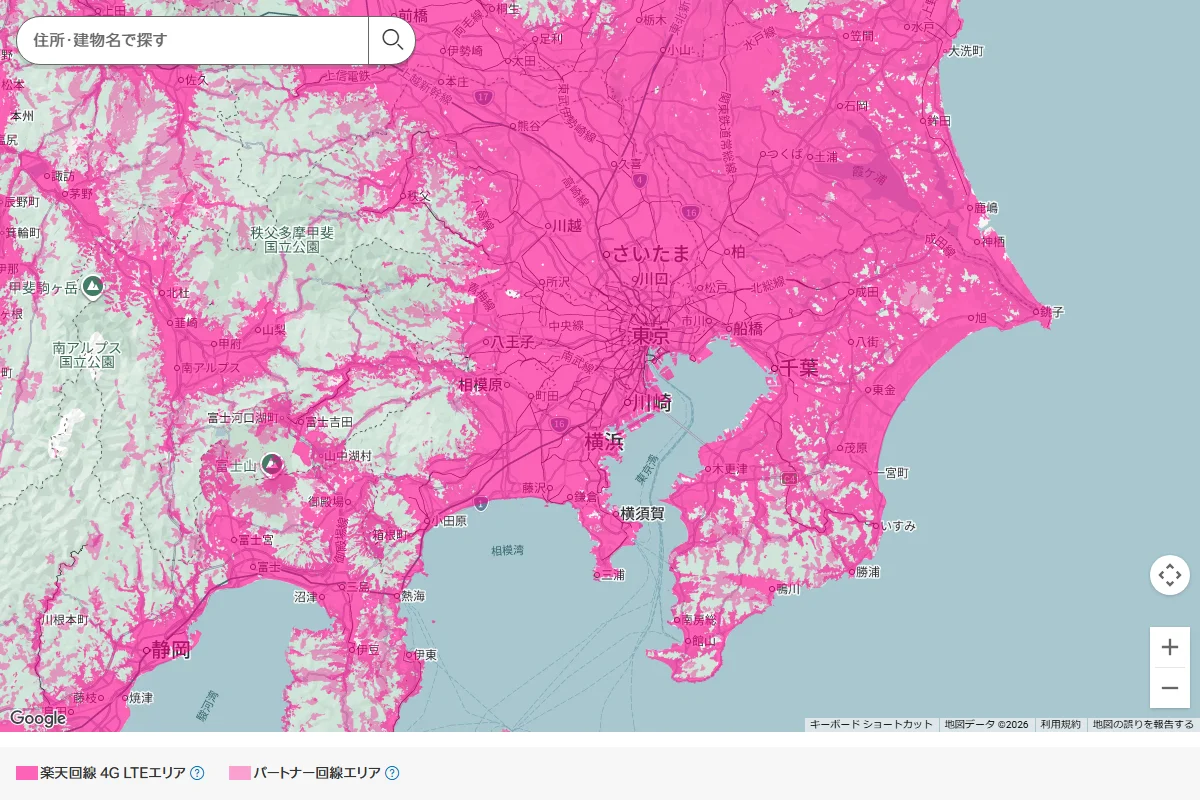Click the 木更津 city label
This screenshot has width=1200, height=800.
pyautogui.click(x=730, y=468)
